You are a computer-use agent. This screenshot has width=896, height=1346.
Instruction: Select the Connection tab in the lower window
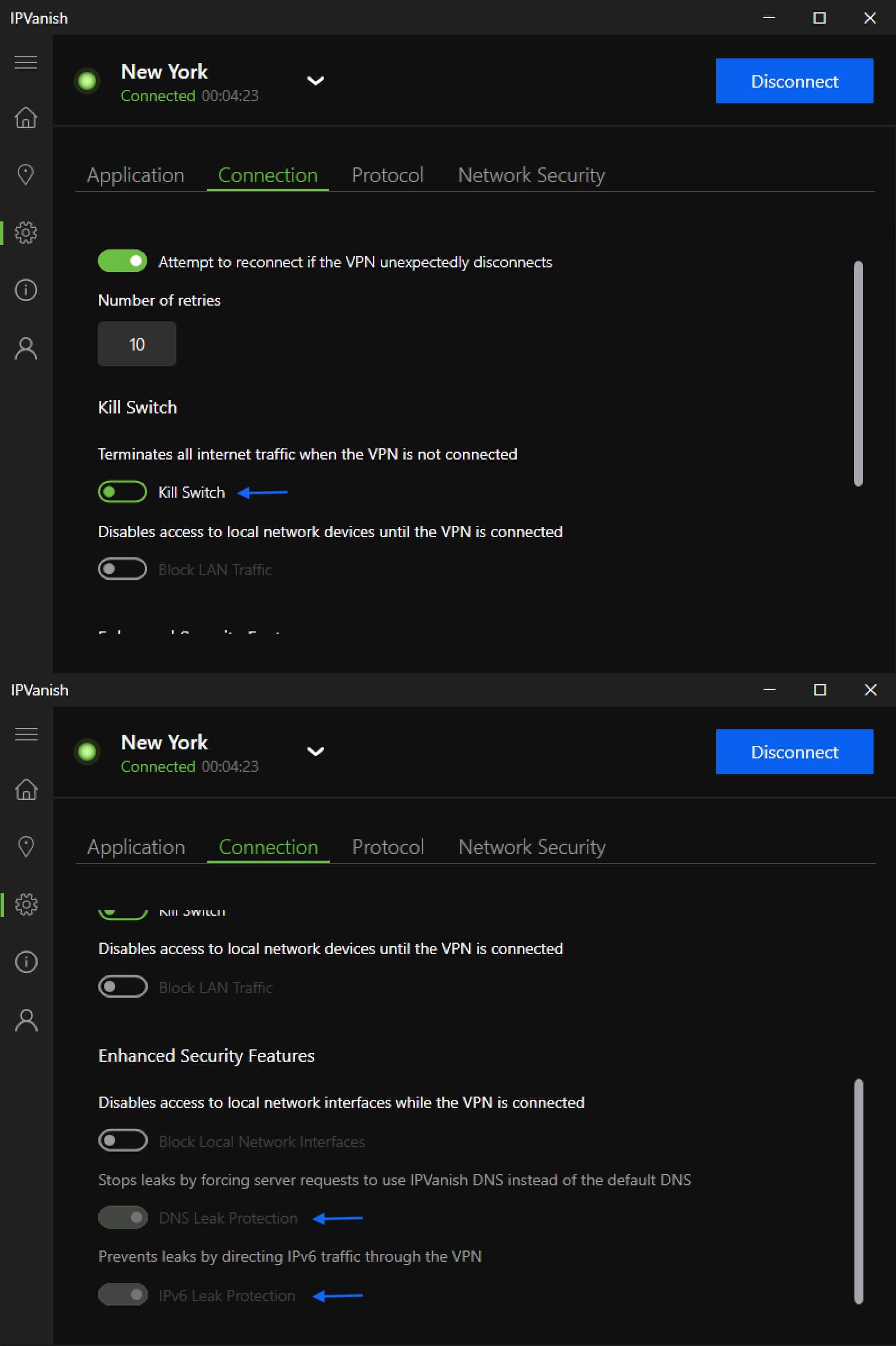pyautogui.click(x=268, y=847)
